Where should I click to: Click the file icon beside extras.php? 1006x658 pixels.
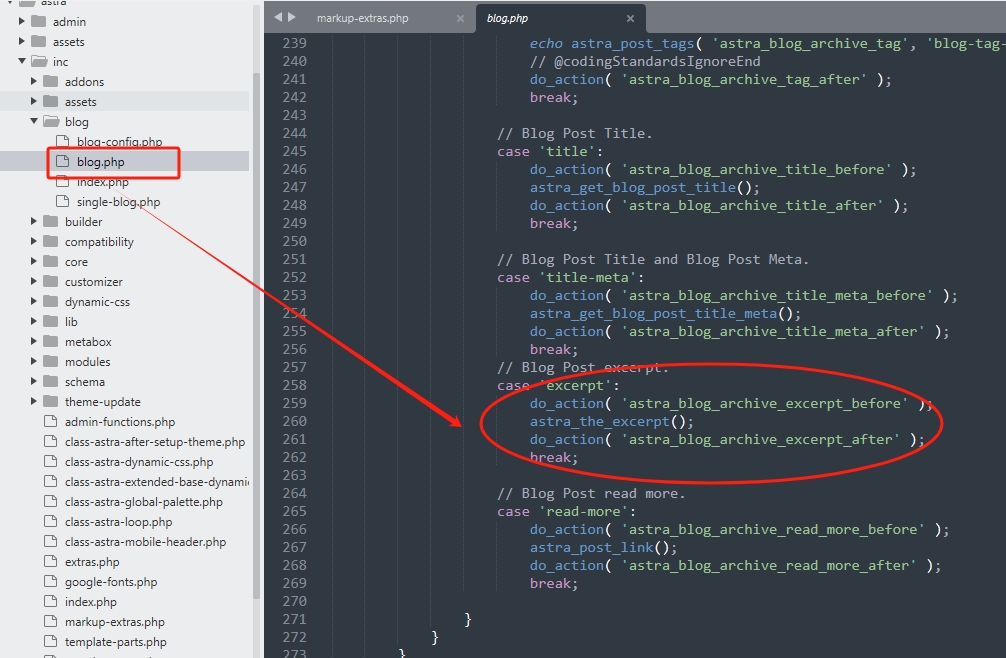pos(51,561)
